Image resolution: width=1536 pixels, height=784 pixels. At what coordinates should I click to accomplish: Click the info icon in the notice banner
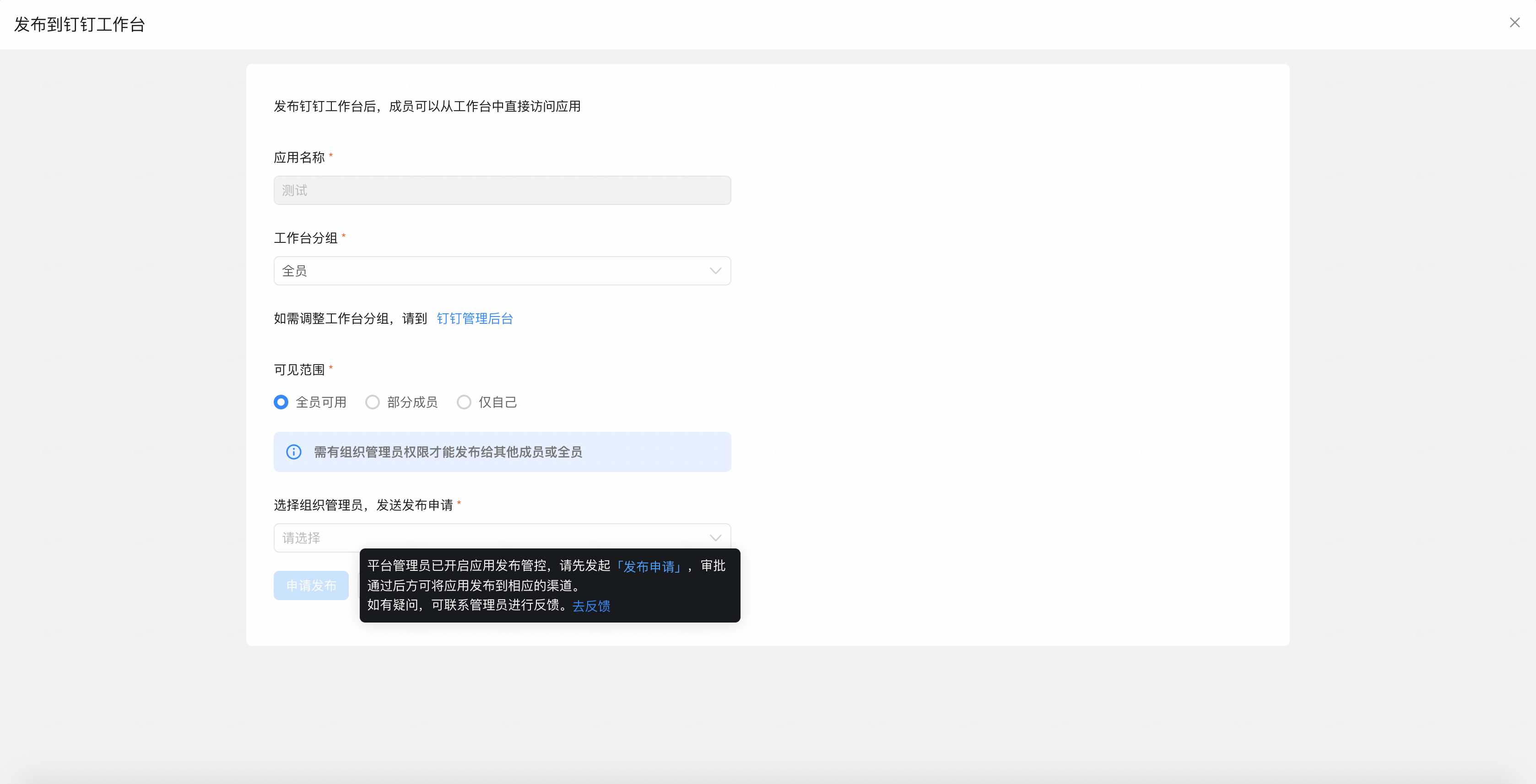[294, 452]
